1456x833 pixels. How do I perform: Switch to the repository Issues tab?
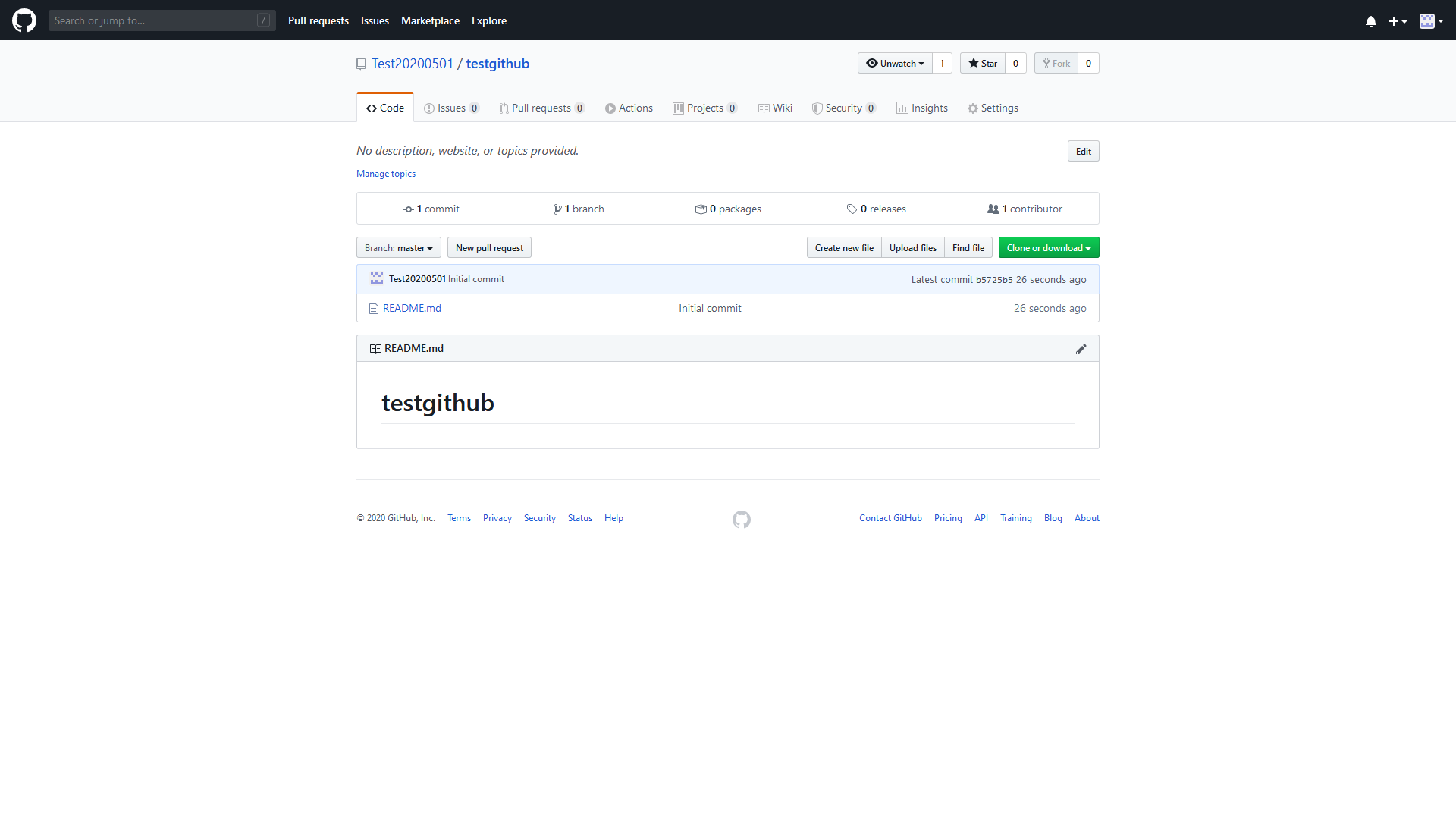451,108
